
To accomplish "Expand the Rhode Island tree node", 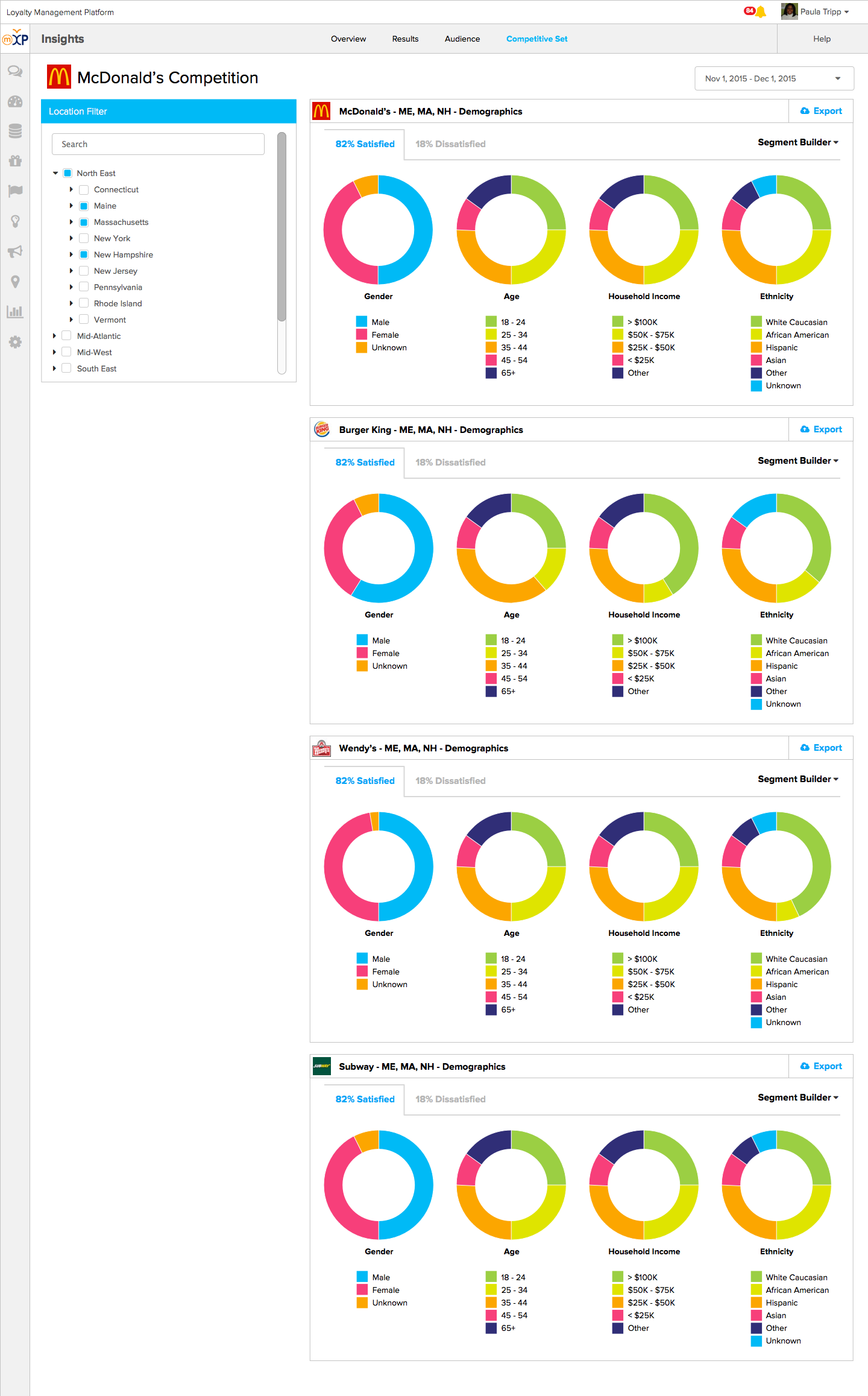I will coord(71,303).
